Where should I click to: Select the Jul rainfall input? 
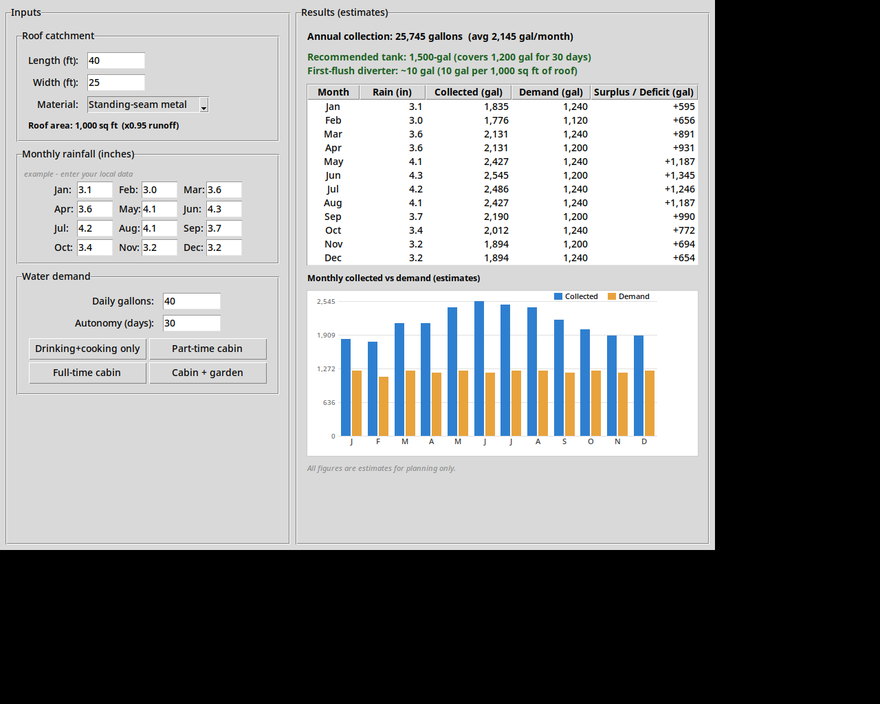[95, 228]
